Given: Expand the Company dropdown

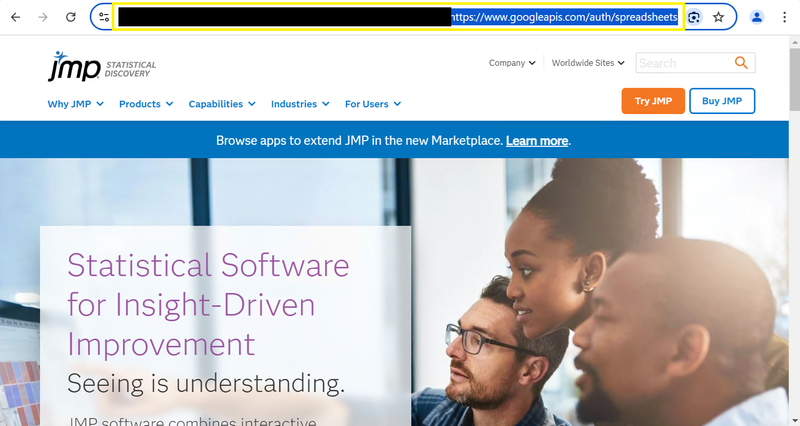Looking at the screenshot, I should (x=512, y=63).
